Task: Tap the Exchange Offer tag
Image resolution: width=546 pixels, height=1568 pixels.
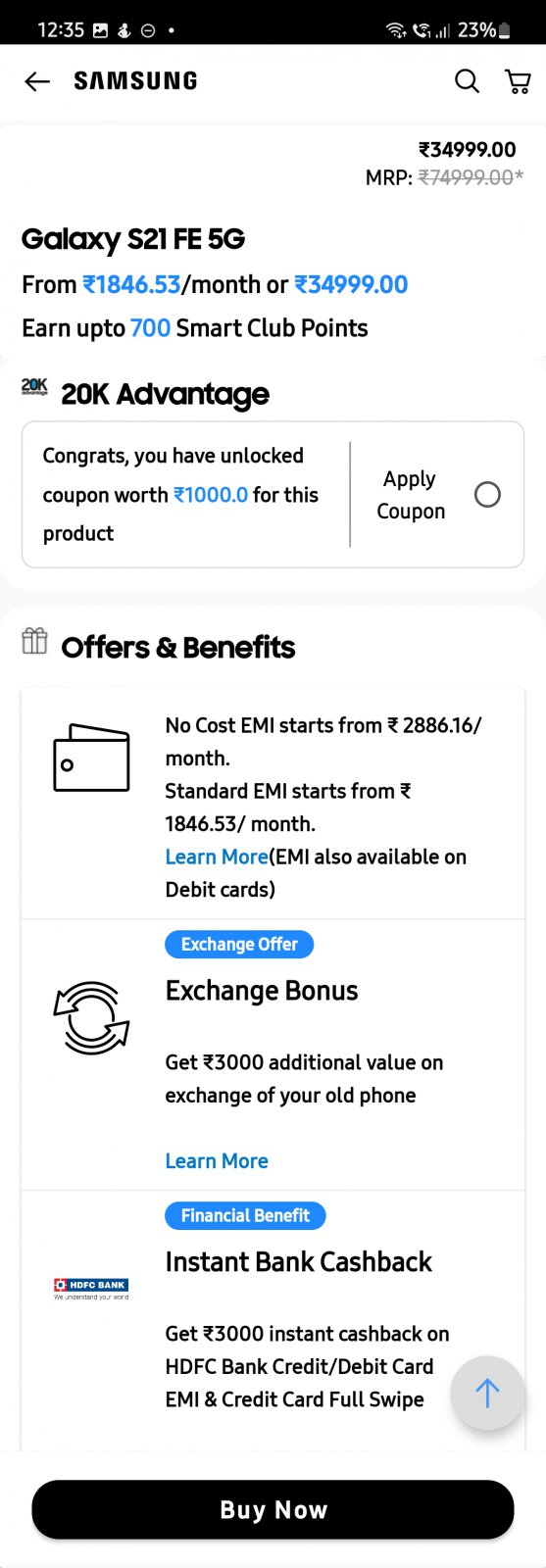Action: click(239, 944)
